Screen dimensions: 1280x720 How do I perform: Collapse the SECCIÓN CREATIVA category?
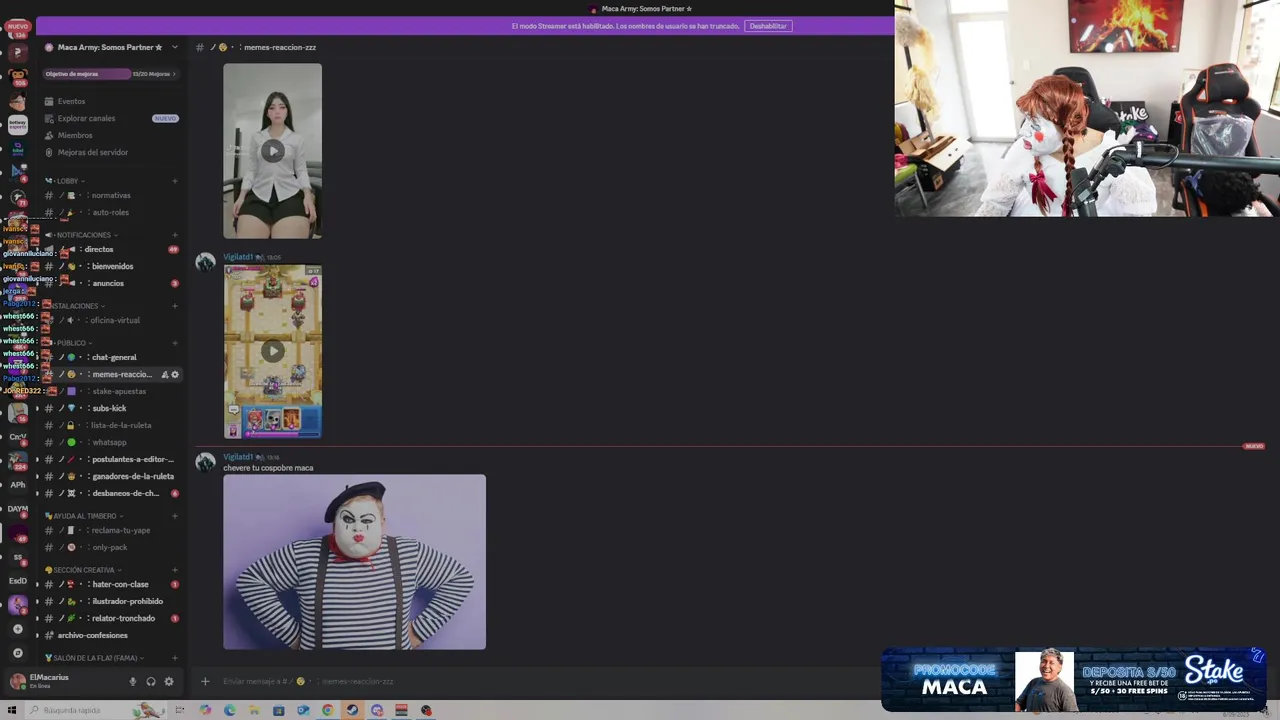(x=82, y=570)
